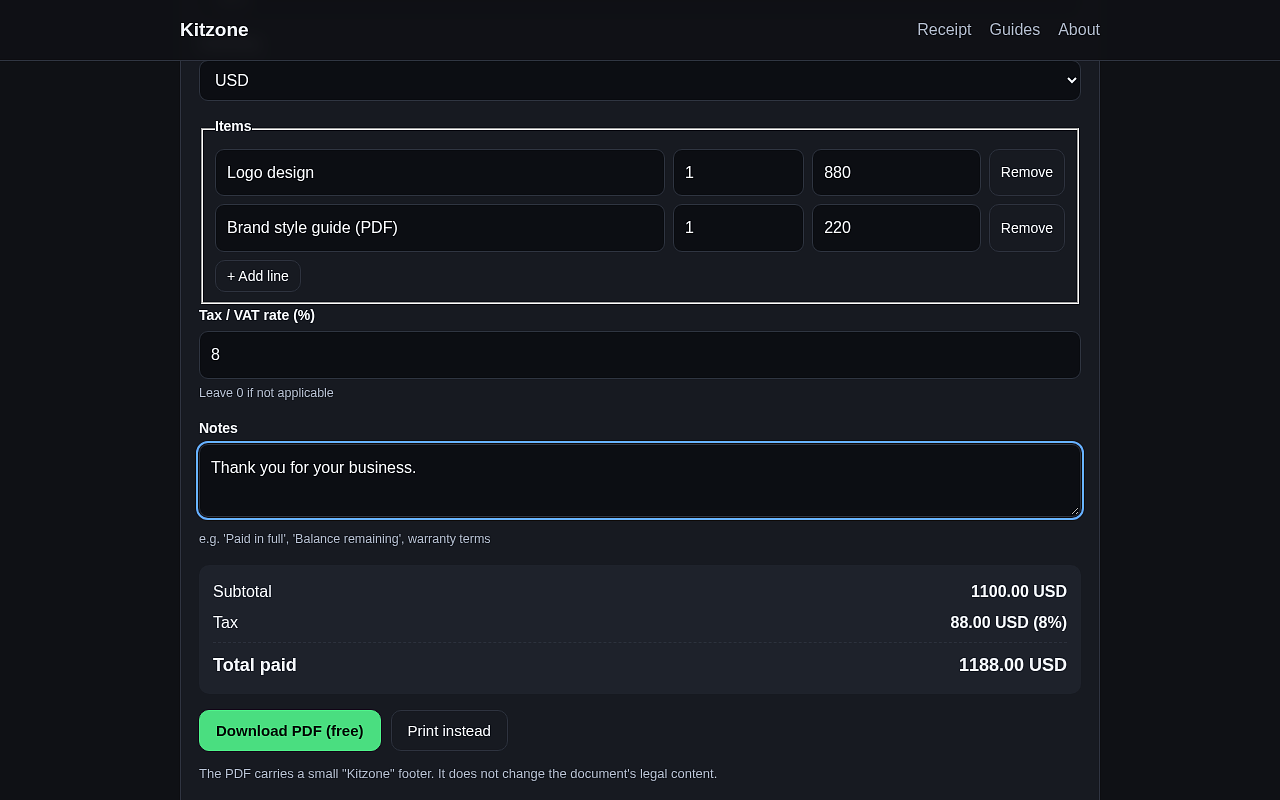Click the Total paid label
The image size is (1280, 800).
255,665
